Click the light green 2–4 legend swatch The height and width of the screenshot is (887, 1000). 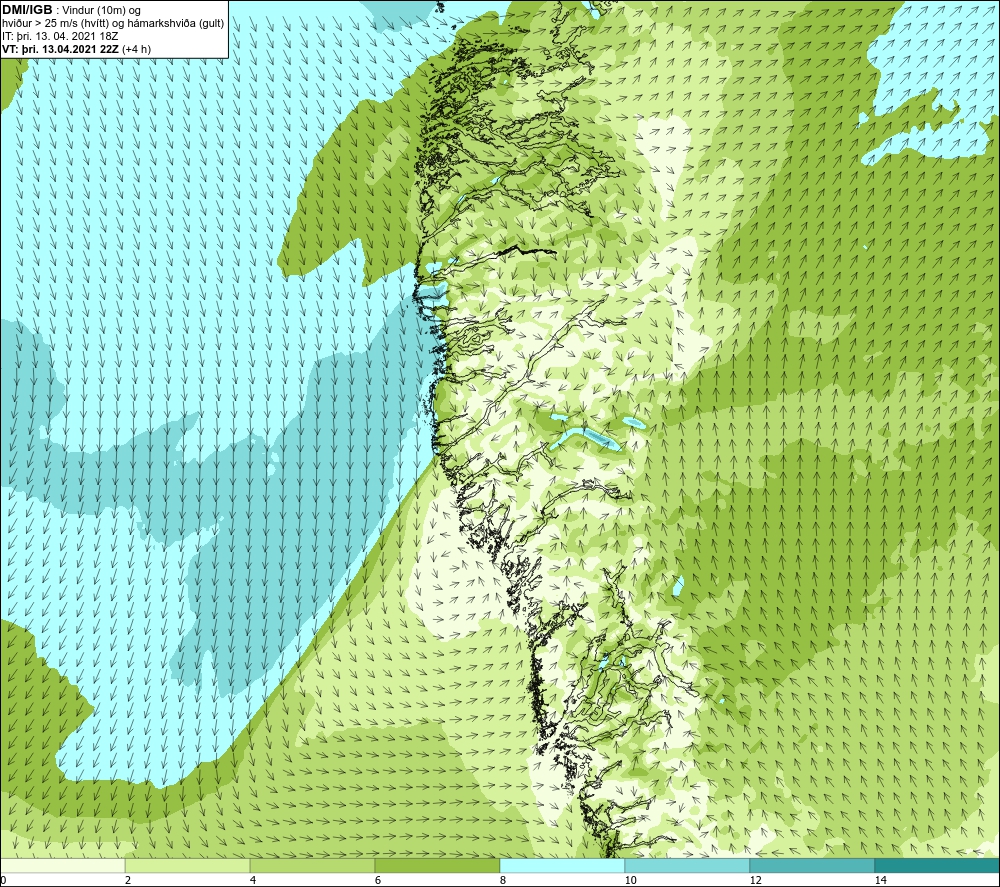pos(188,866)
